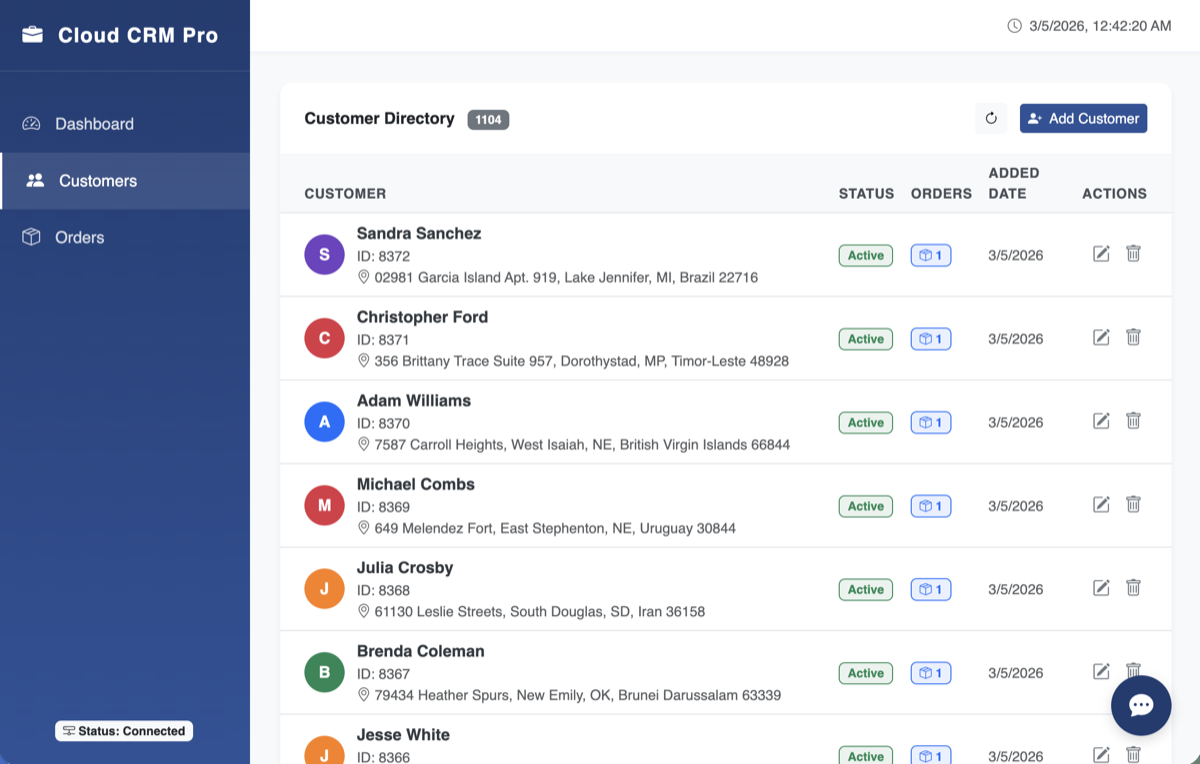Click the Add Customer button

coord(1083,118)
